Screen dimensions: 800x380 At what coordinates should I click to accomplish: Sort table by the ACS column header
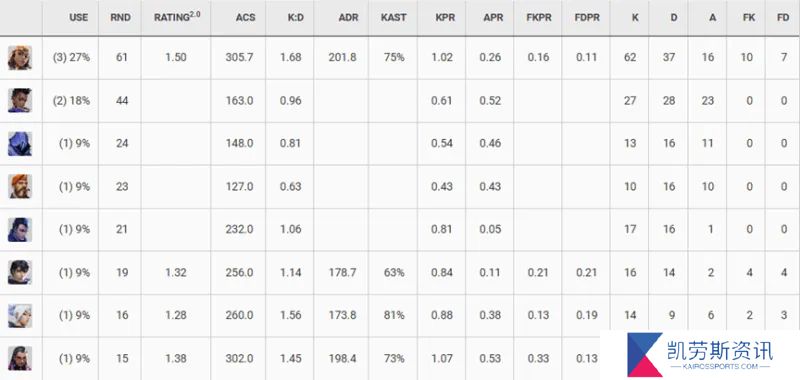pos(244,17)
